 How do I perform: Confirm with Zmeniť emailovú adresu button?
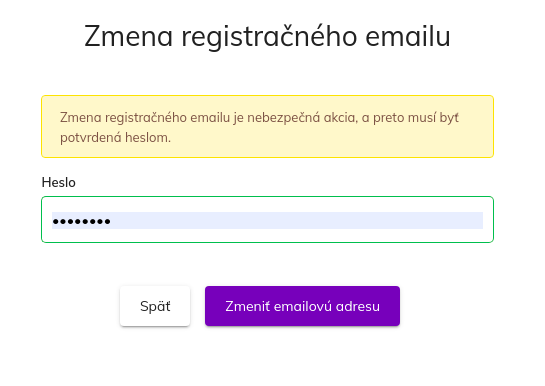tap(302, 306)
